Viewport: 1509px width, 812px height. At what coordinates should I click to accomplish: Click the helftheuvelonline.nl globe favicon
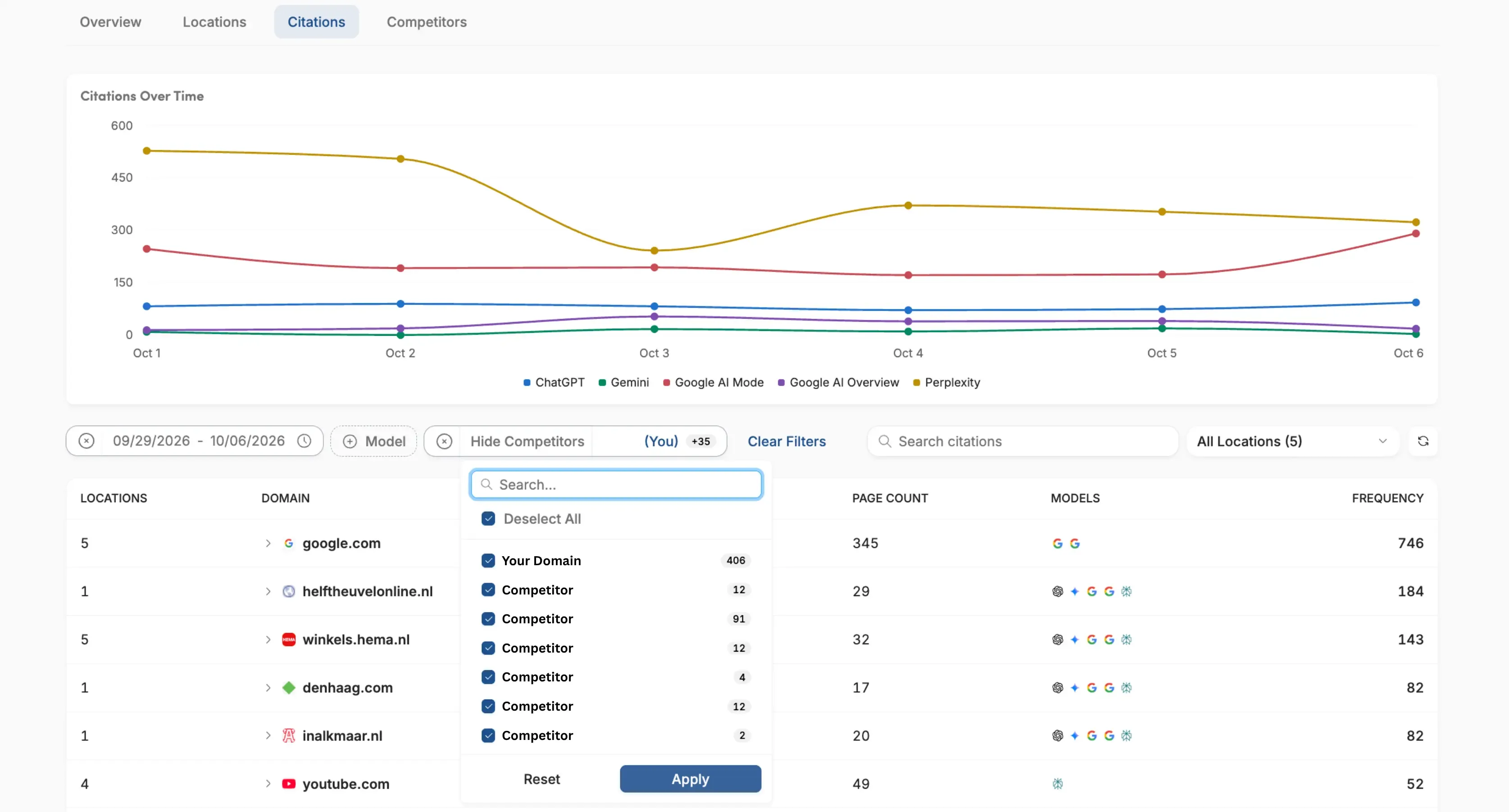288,592
